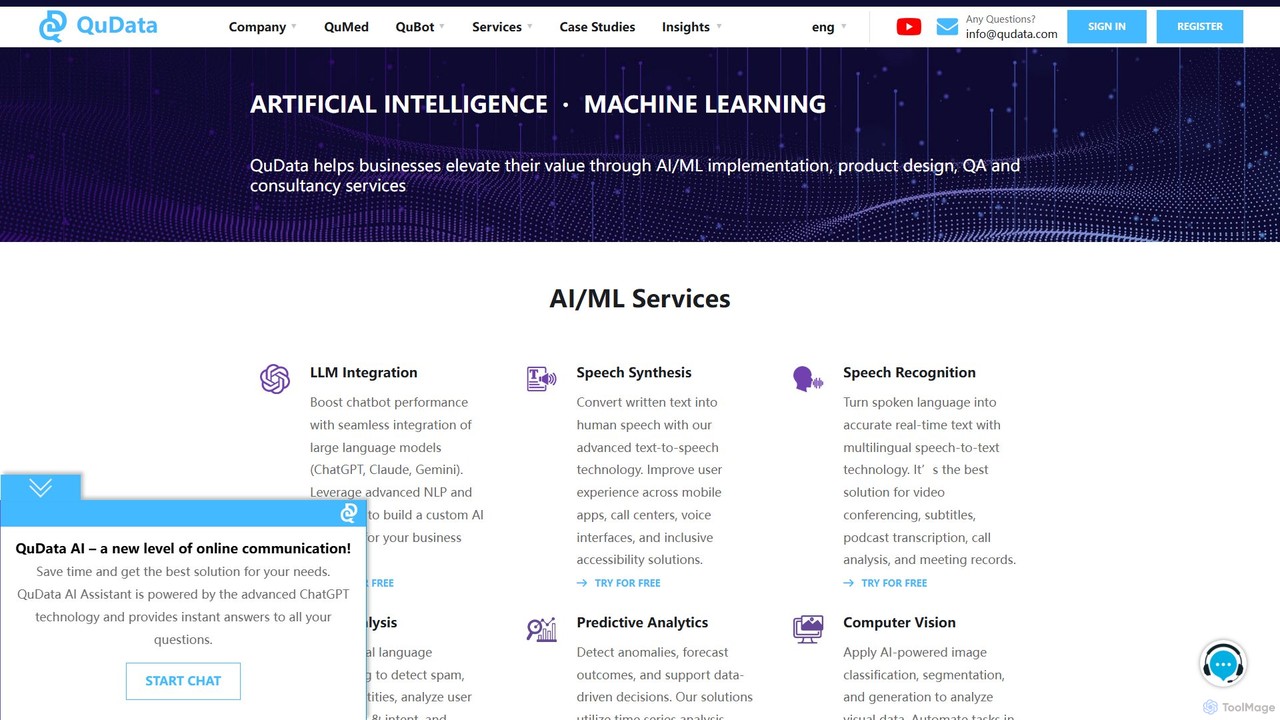1280x720 pixels.
Task: Open the LLM Integration heading
Action: click(x=364, y=372)
